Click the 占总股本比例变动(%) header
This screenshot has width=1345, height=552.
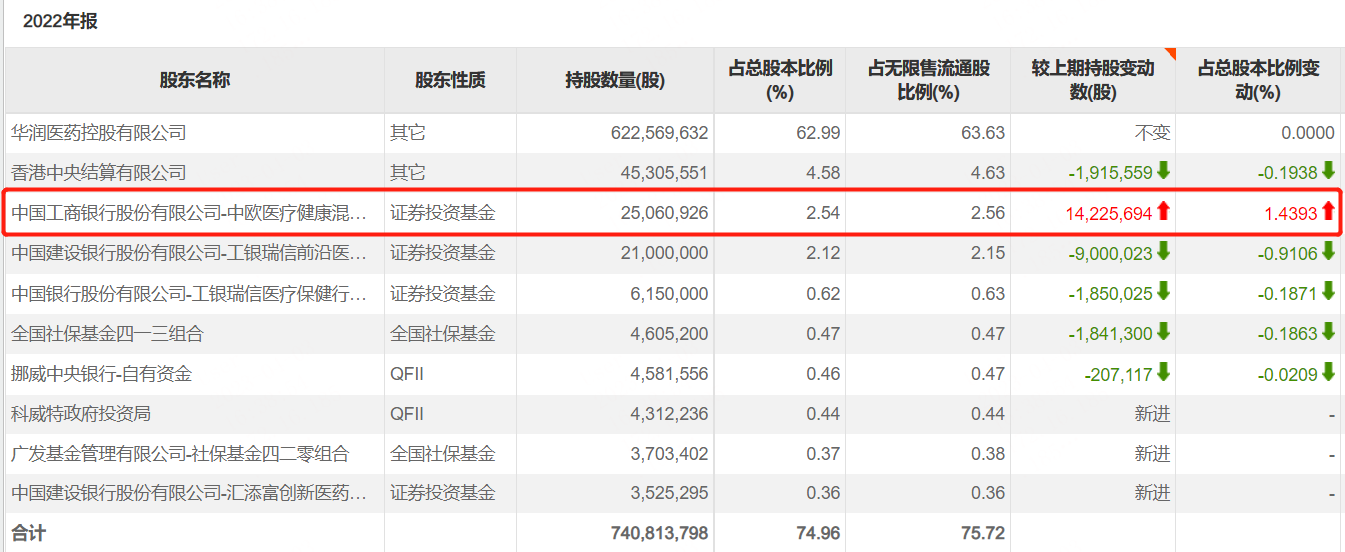coord(1259,80)
